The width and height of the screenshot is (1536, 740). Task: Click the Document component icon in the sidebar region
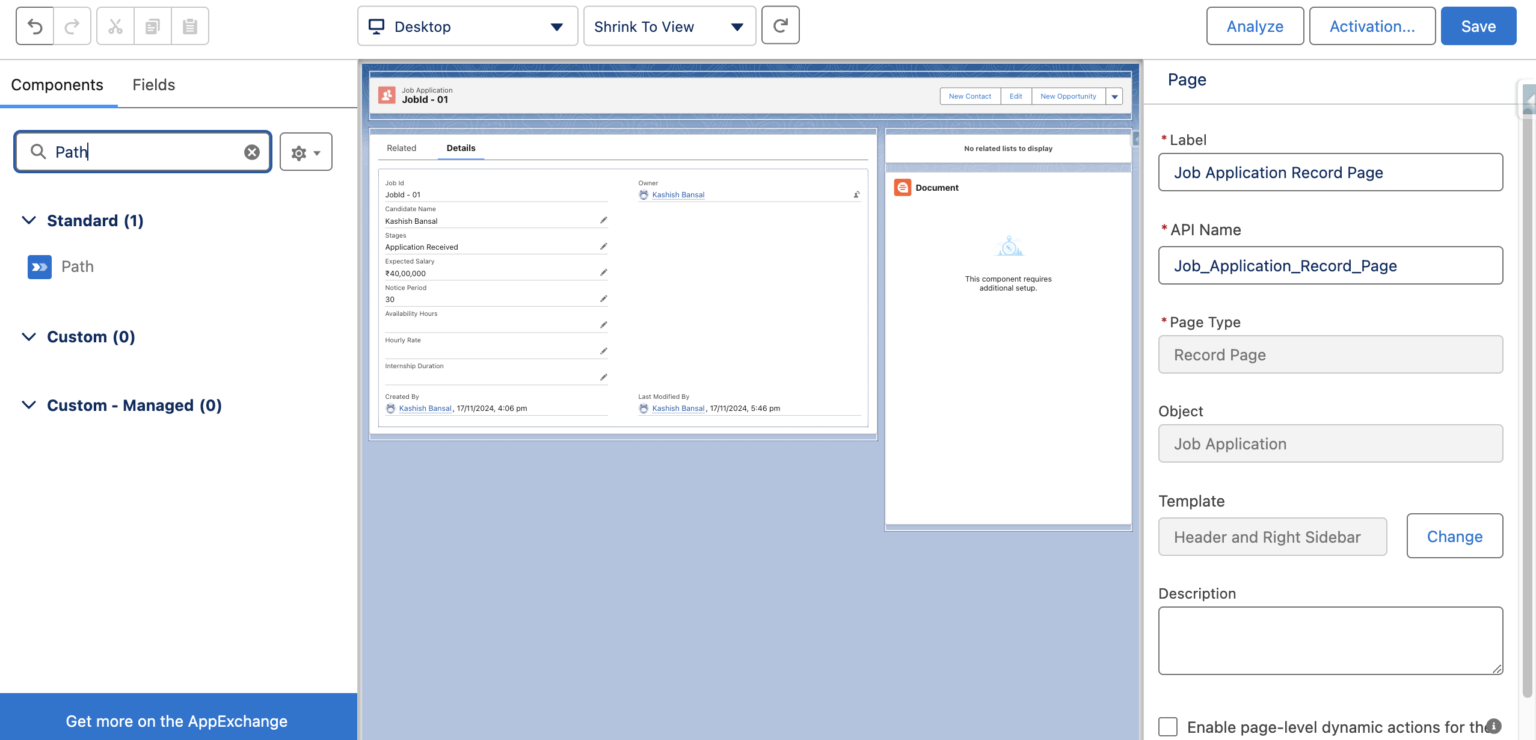coord(902,187)
